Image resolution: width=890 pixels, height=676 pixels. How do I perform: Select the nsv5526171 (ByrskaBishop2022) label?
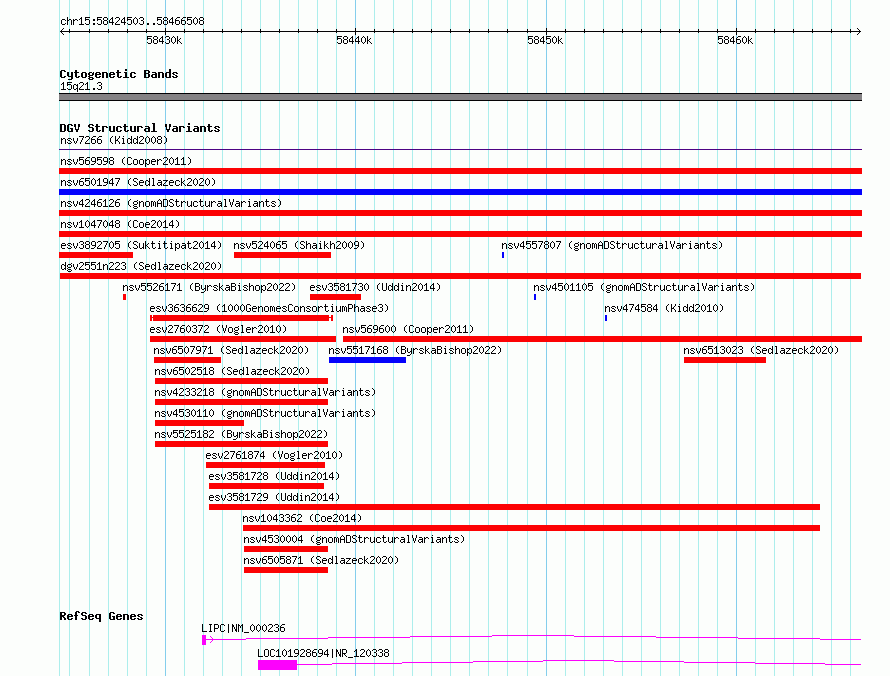(209, 287)
